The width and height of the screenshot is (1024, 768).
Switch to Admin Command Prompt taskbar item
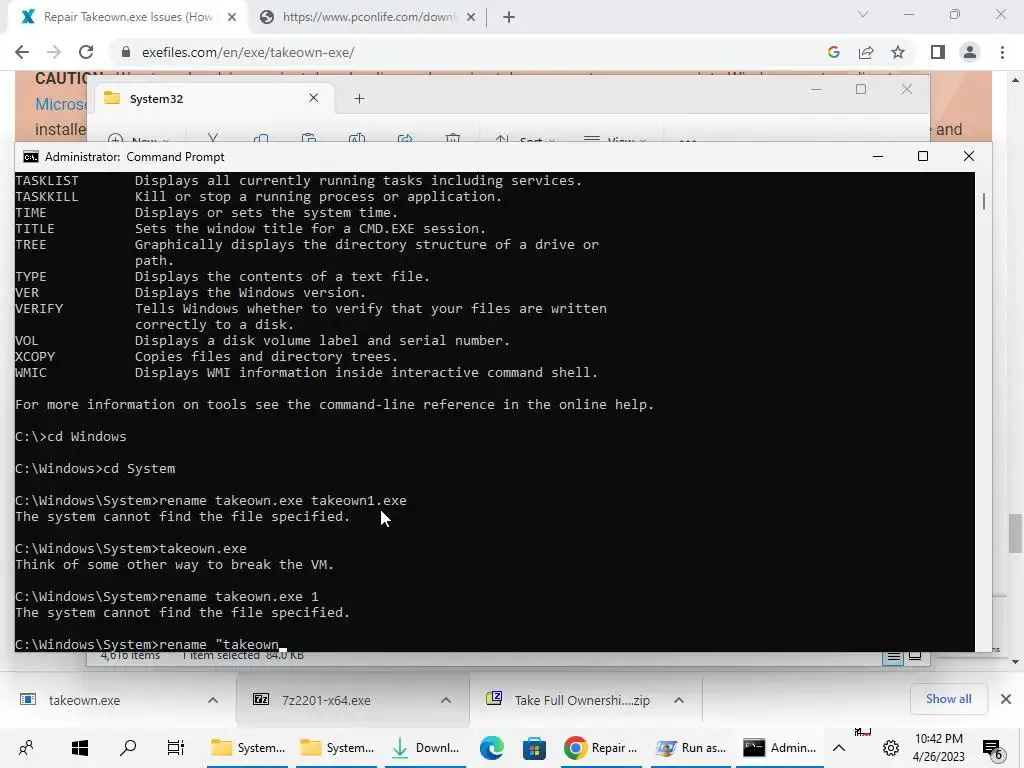pos(780,748)
